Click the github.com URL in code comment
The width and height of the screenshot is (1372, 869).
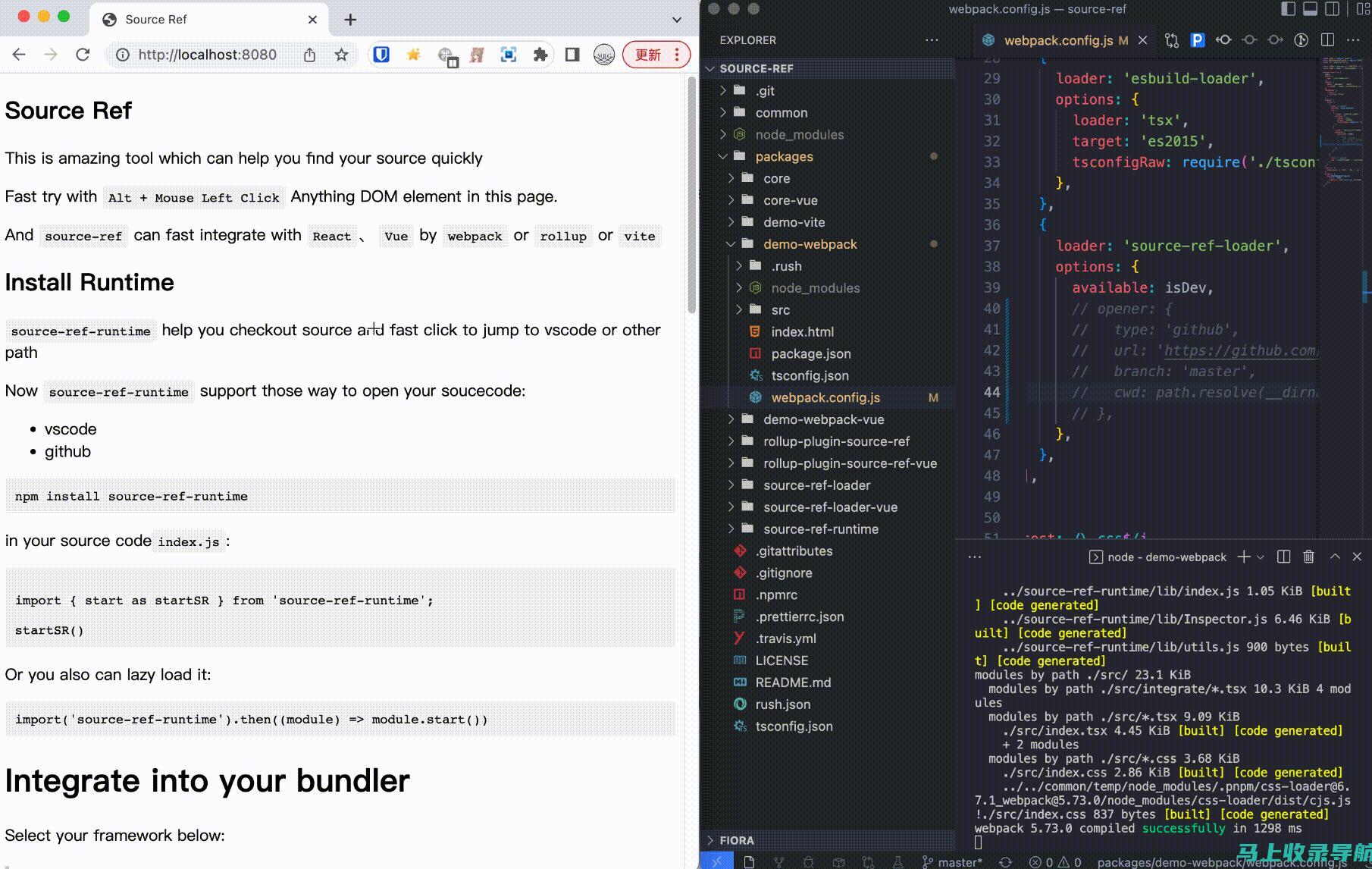pos(1241,350)
